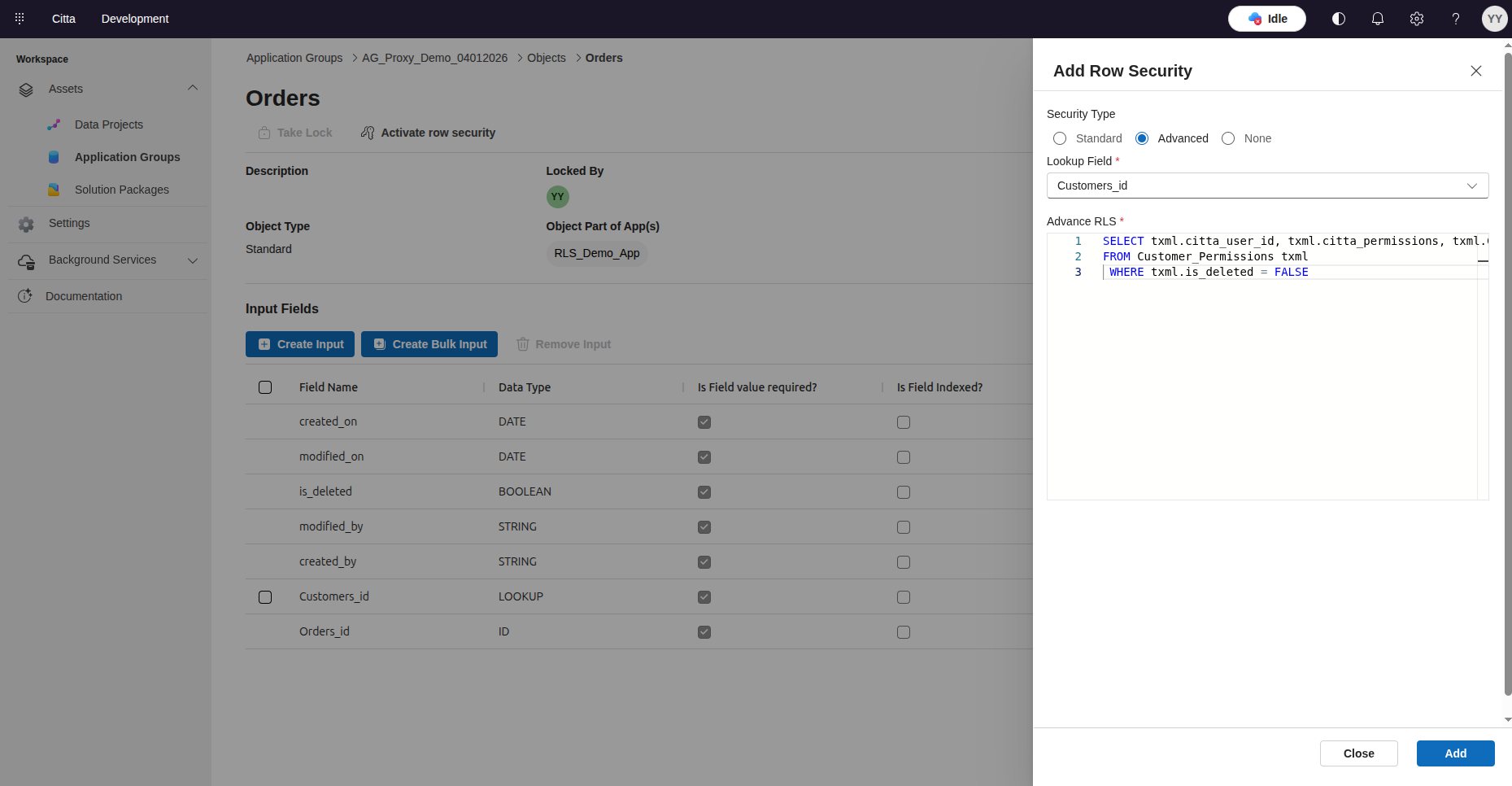Click the Activate row security icon

click(368, 133)
